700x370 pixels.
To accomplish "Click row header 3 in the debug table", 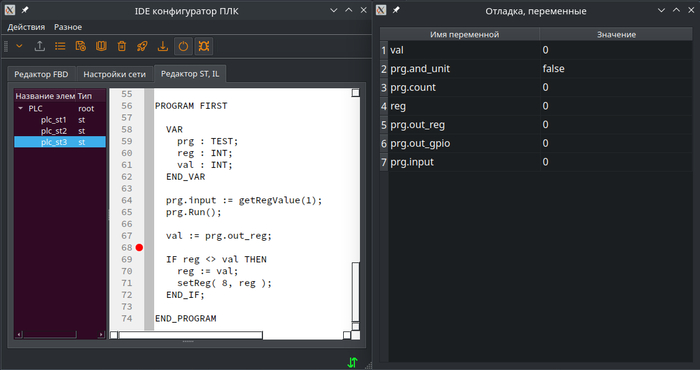I will [x=384, y=87].
